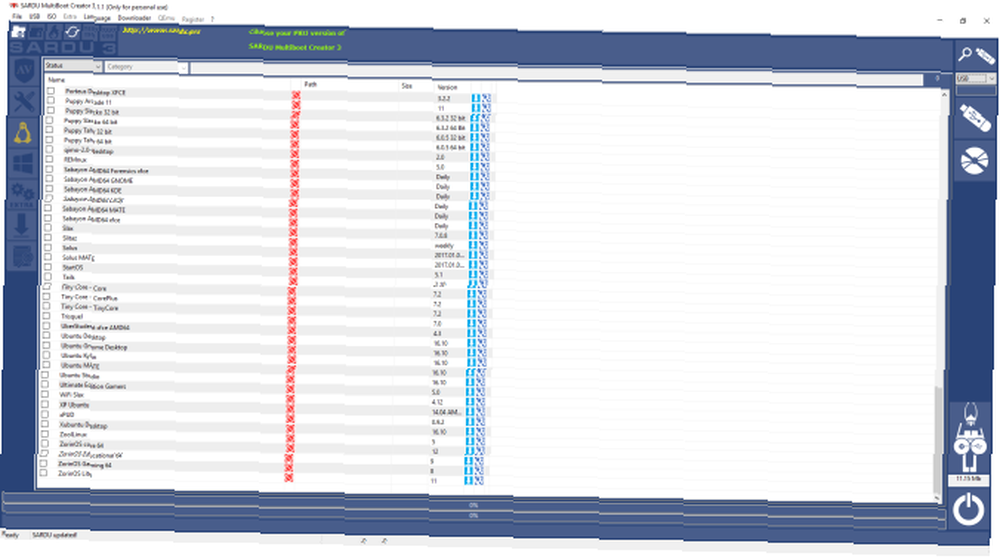Tick the REMnux checkbox

click(50, 159)
